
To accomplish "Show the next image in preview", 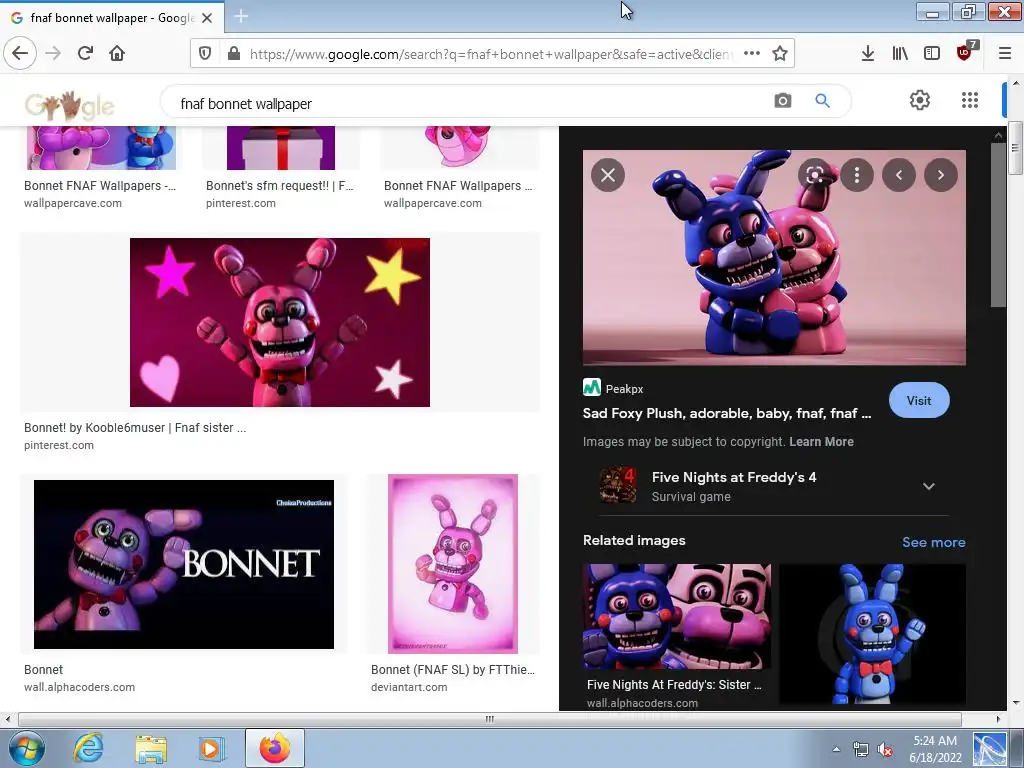I will (x=940, y=175).
